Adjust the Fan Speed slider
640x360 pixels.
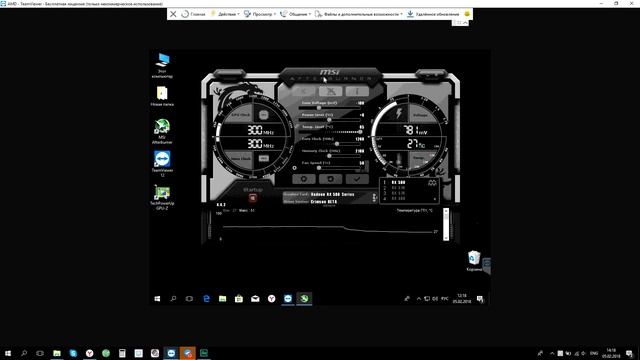[330, 168]
